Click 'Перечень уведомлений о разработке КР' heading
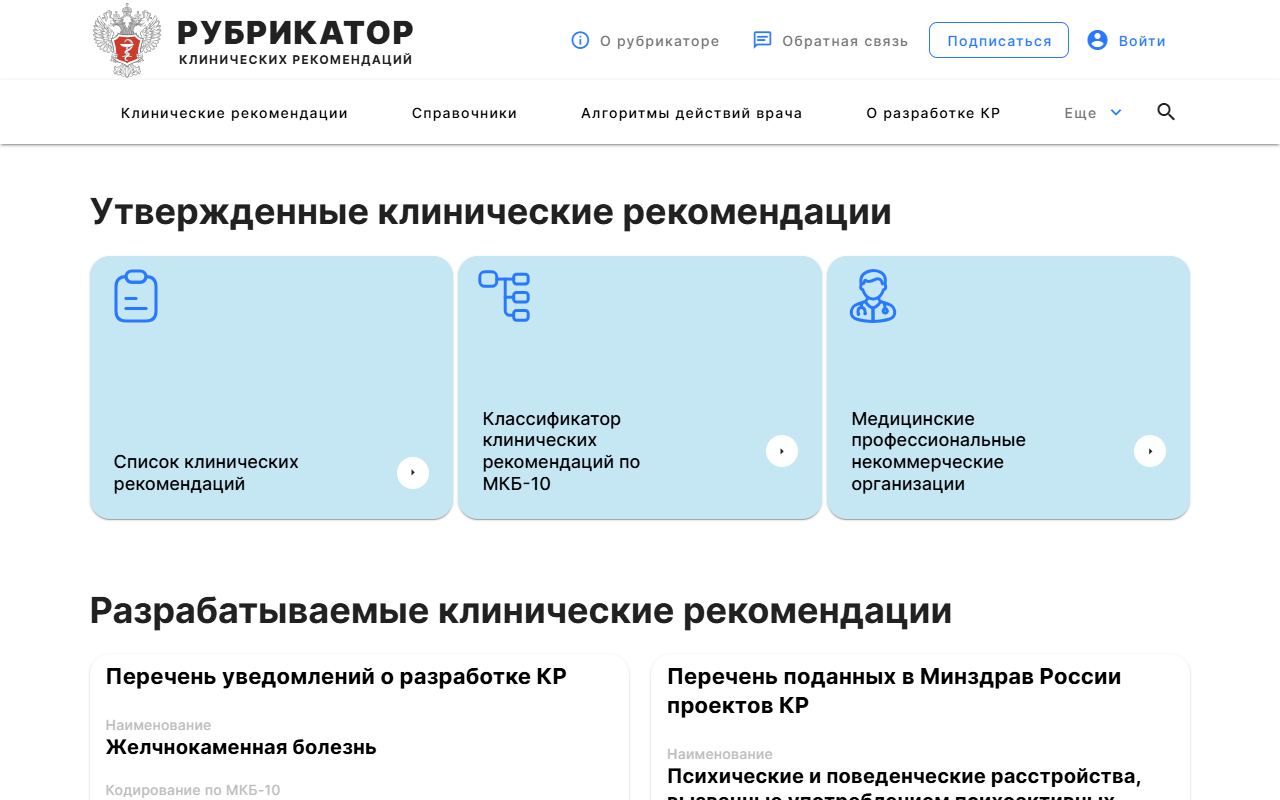Screen dimensions: 1280x800 (336, 677)
